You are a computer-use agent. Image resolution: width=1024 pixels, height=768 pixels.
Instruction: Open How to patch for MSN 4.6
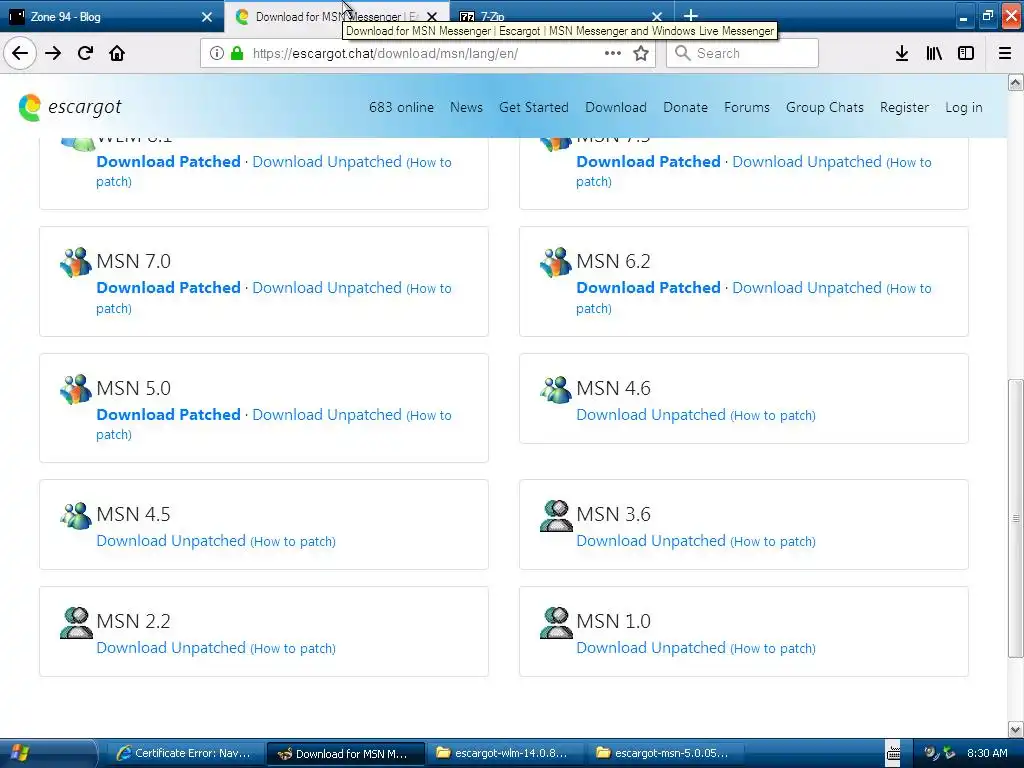(x=773, y=415)
